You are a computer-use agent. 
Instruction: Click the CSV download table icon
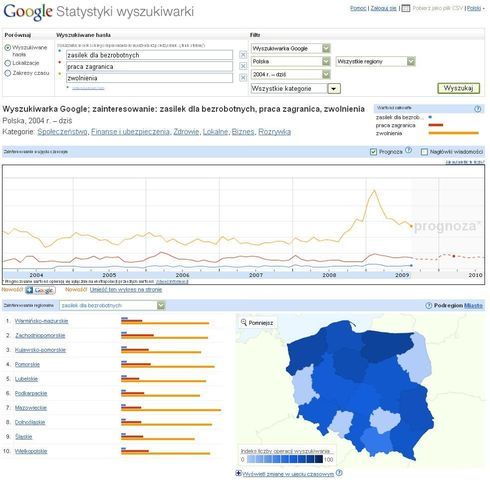[x=406, y=8]
